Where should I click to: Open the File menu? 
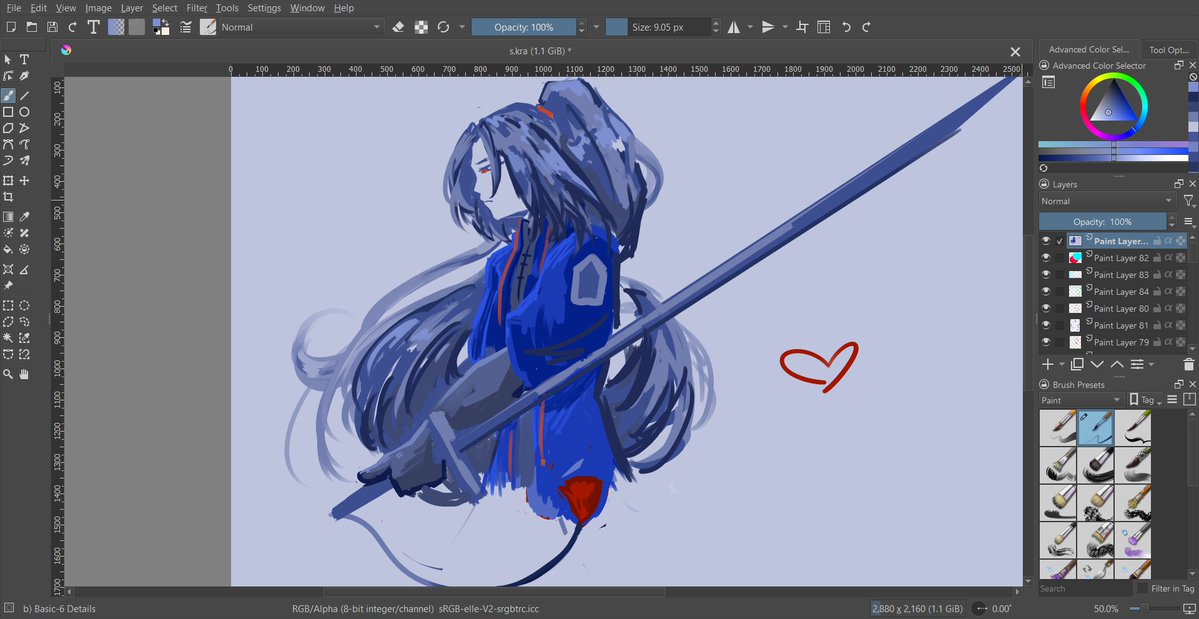point(14,8)
